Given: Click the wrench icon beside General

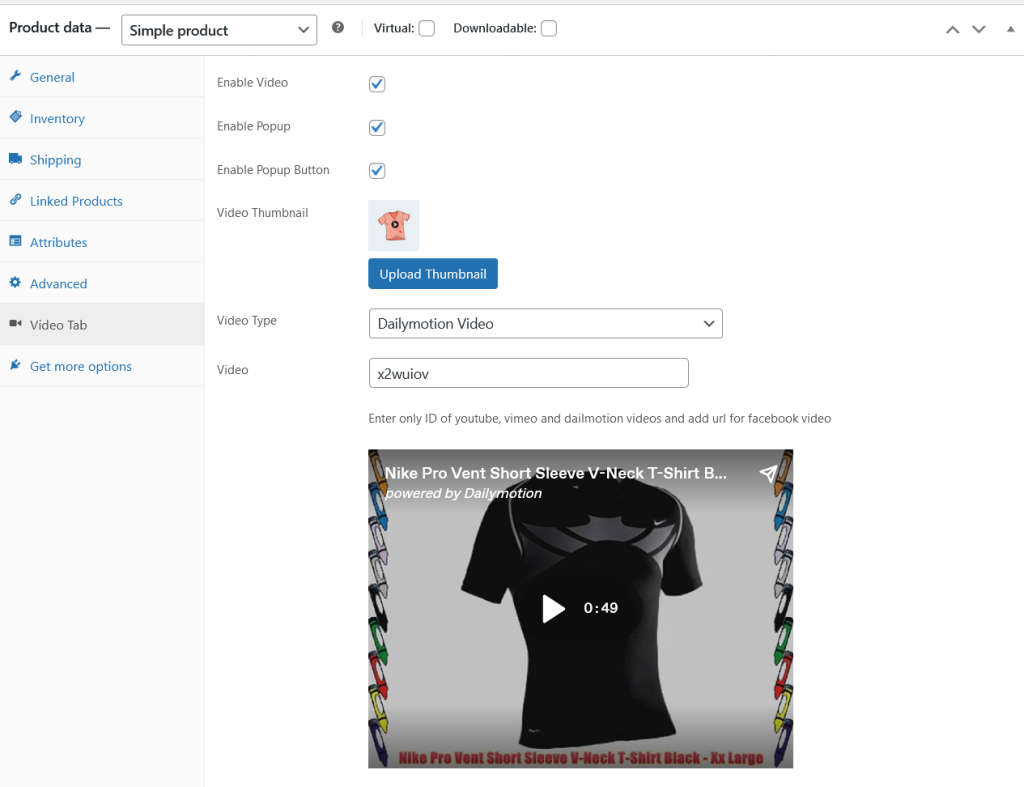Looking at the screenshot, I should tap(15, 77).
